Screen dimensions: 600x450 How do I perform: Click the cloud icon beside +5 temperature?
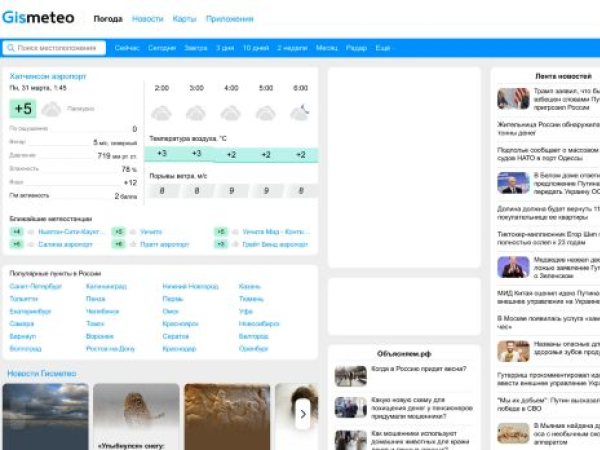[x=51, y=109]
